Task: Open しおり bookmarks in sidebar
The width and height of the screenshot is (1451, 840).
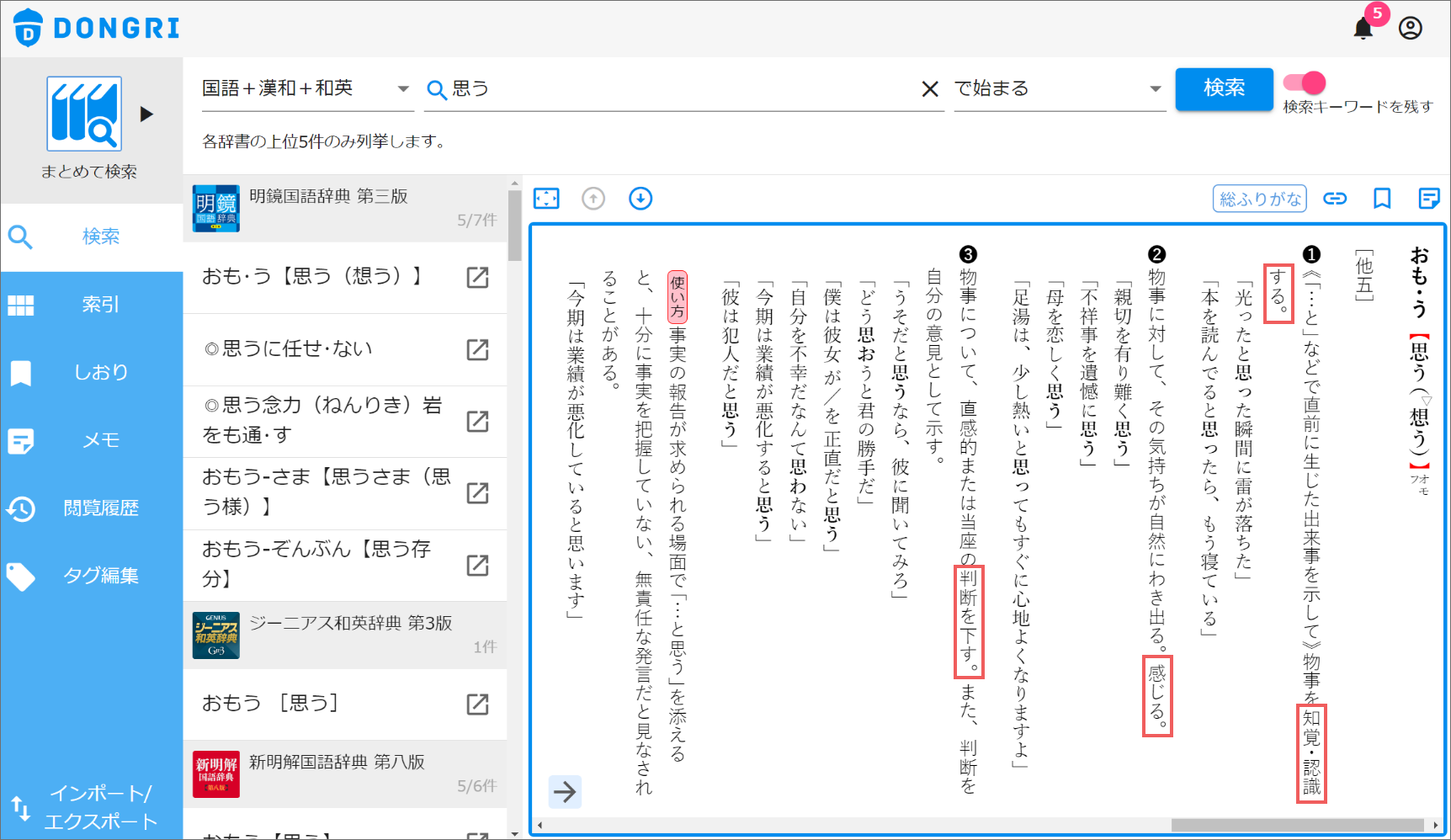Action: pyautogui.click(x=92, y=372)
